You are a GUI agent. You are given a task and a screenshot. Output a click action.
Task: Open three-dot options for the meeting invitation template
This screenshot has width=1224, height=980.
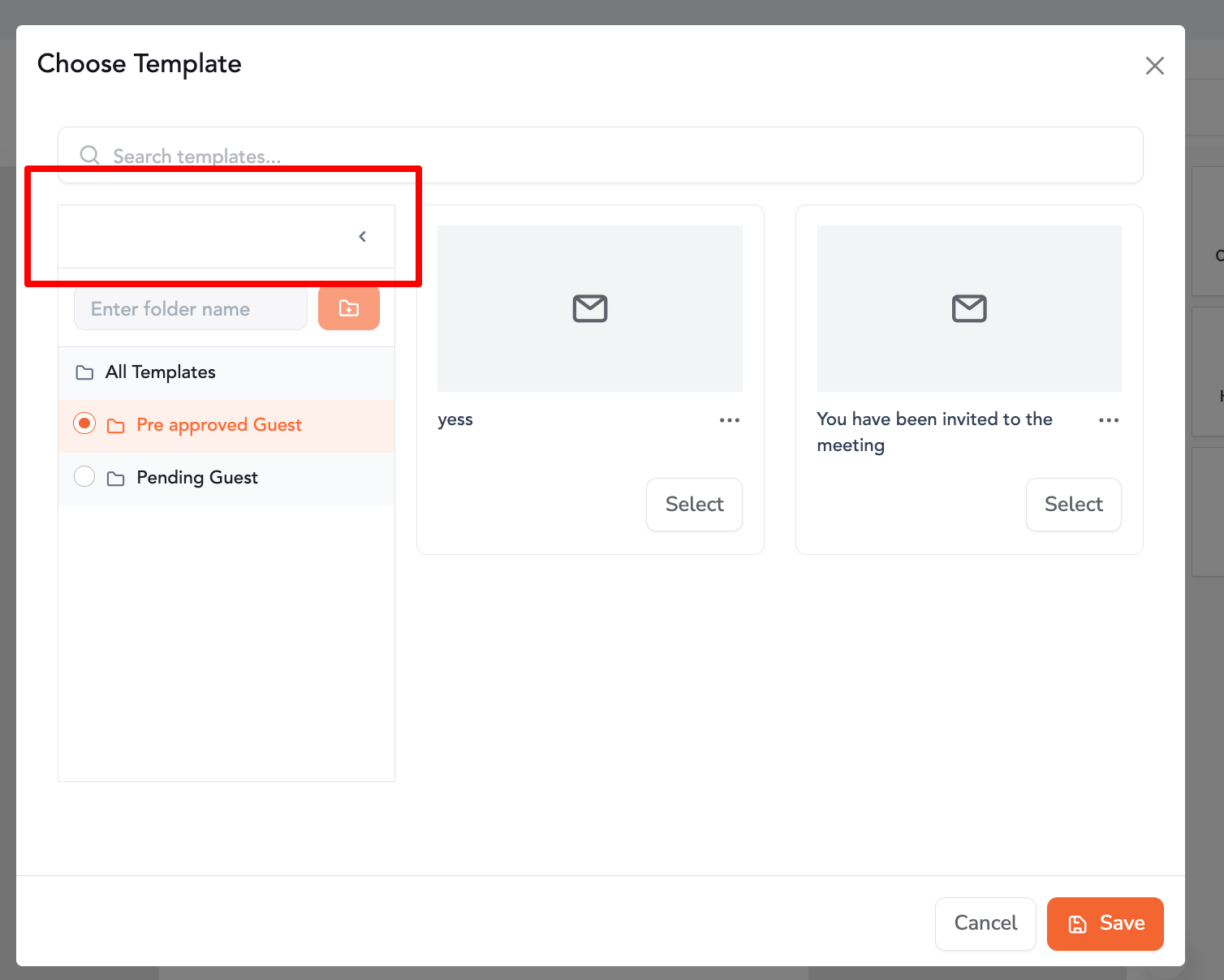tap(1108, 420)
